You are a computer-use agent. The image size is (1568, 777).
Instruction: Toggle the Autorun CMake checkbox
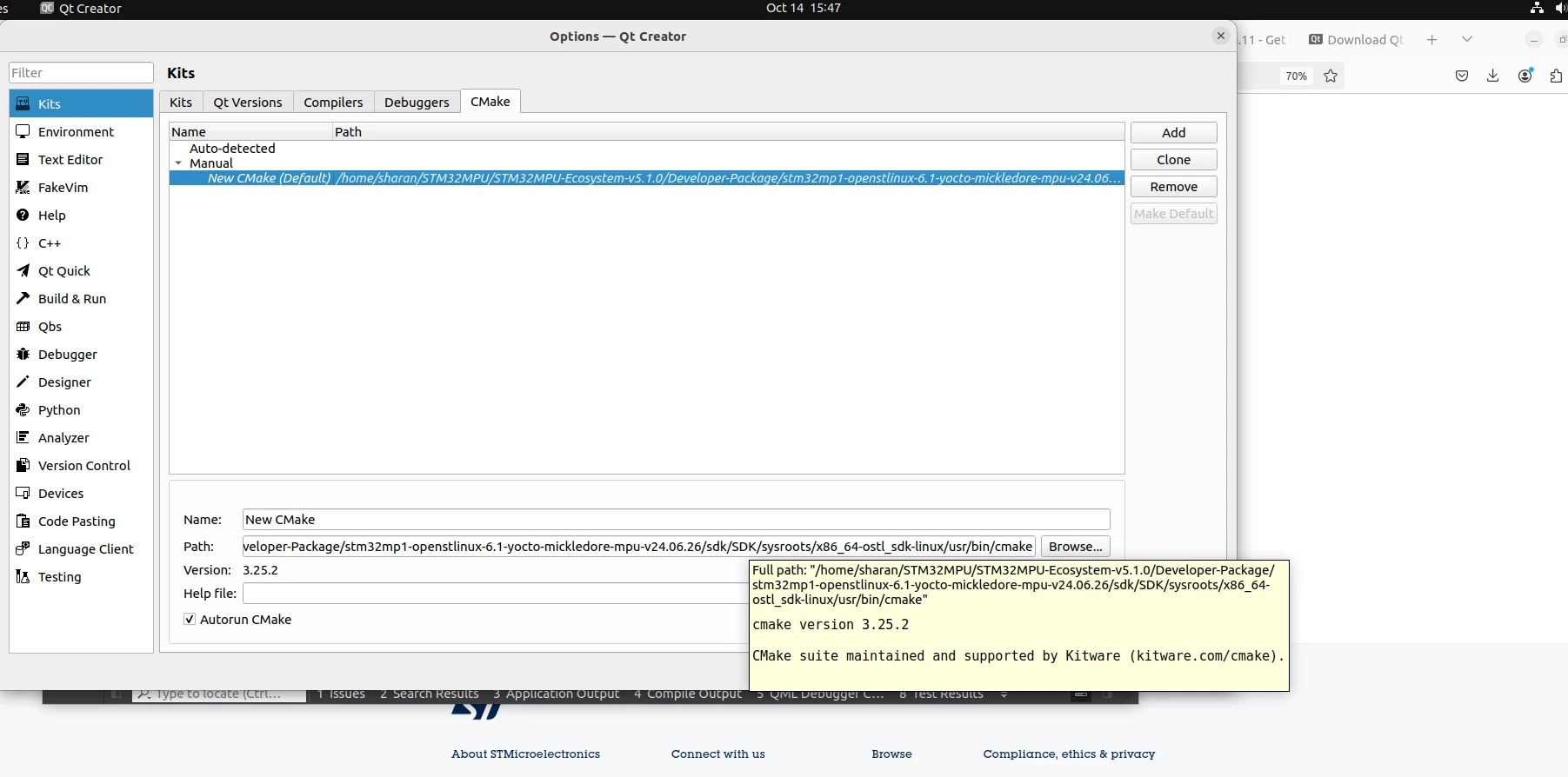190,620
